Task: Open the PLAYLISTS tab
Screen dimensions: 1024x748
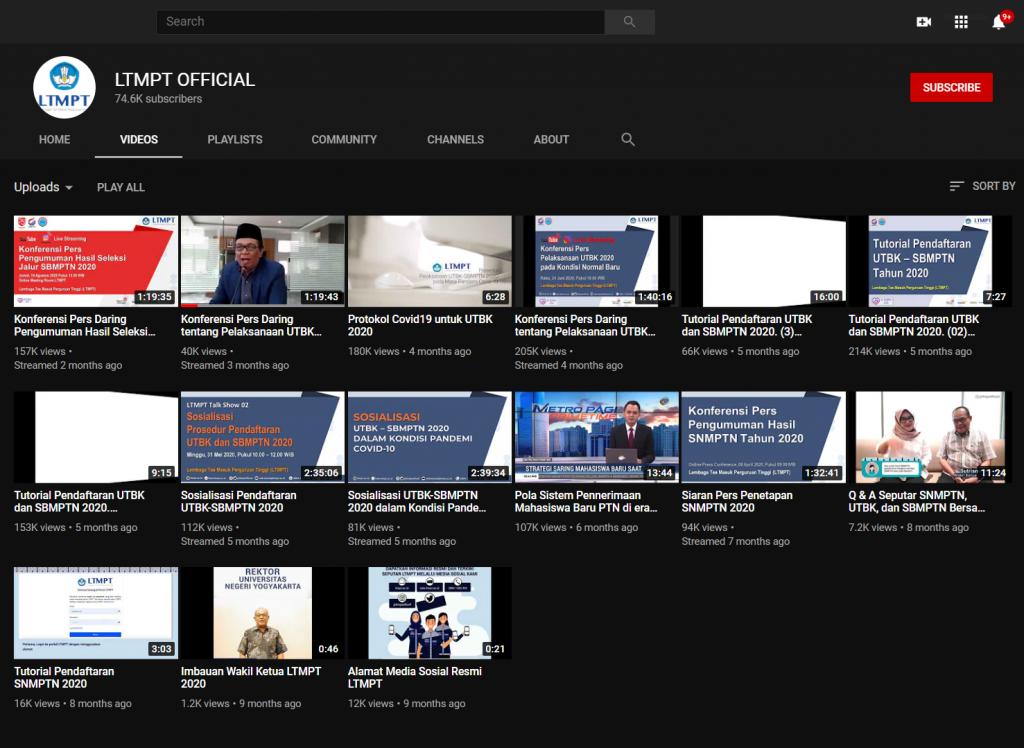Action: [x=235, y=139]
